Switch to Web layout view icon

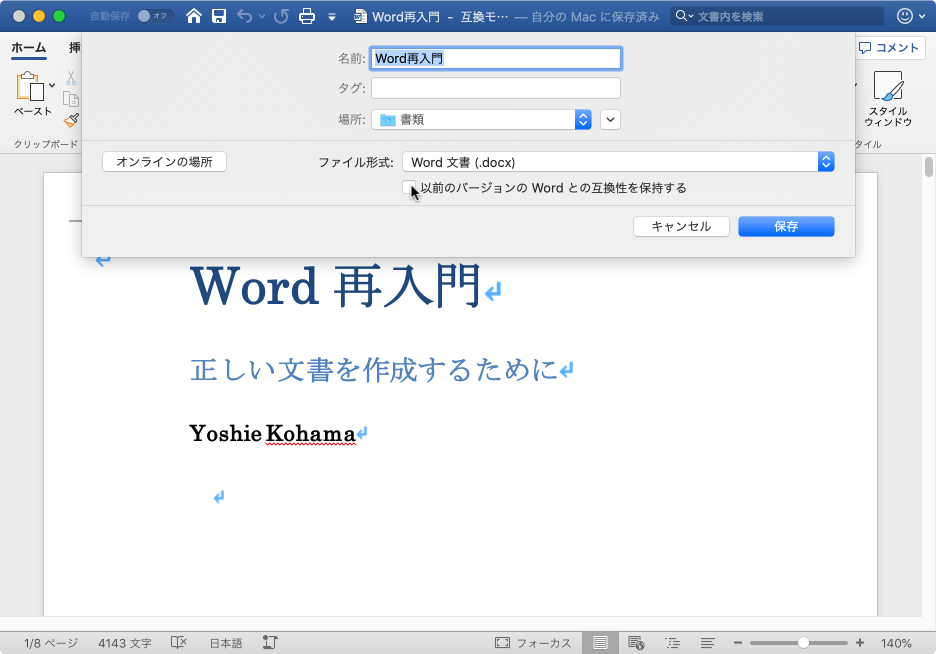pyautogui.click(x=634, y=643)
